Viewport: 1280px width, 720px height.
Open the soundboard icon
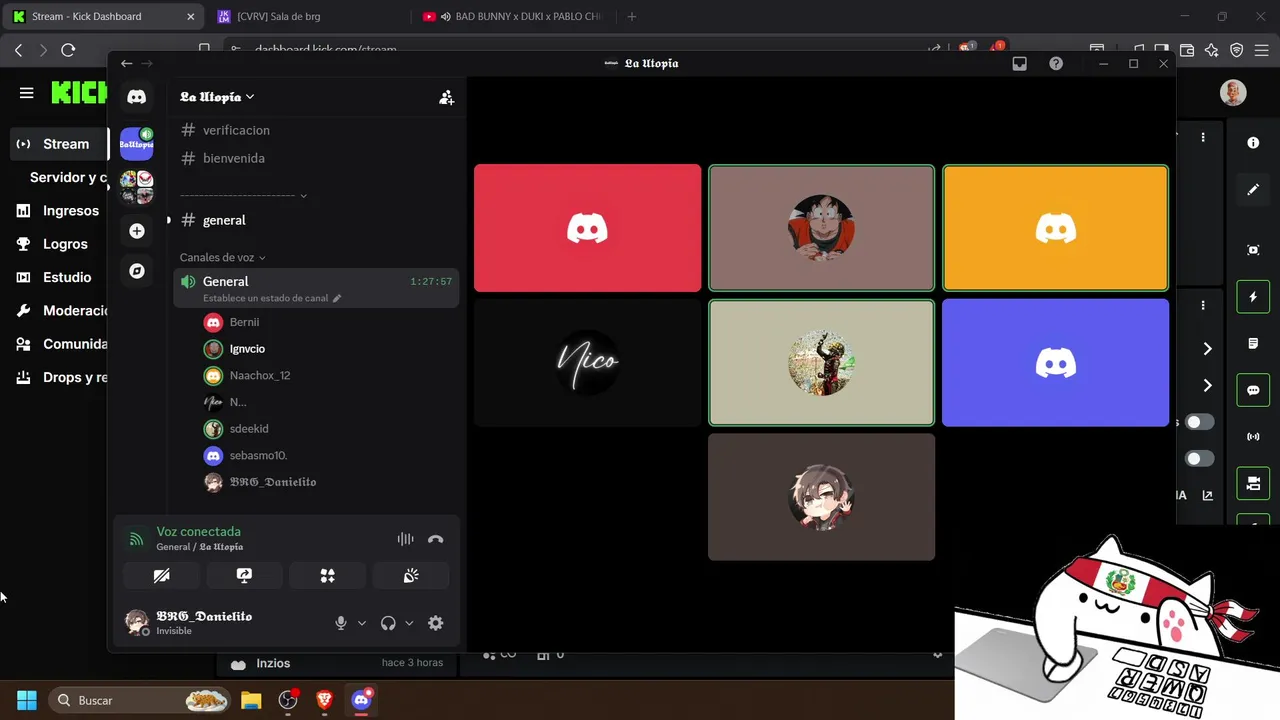pos(410,575)
